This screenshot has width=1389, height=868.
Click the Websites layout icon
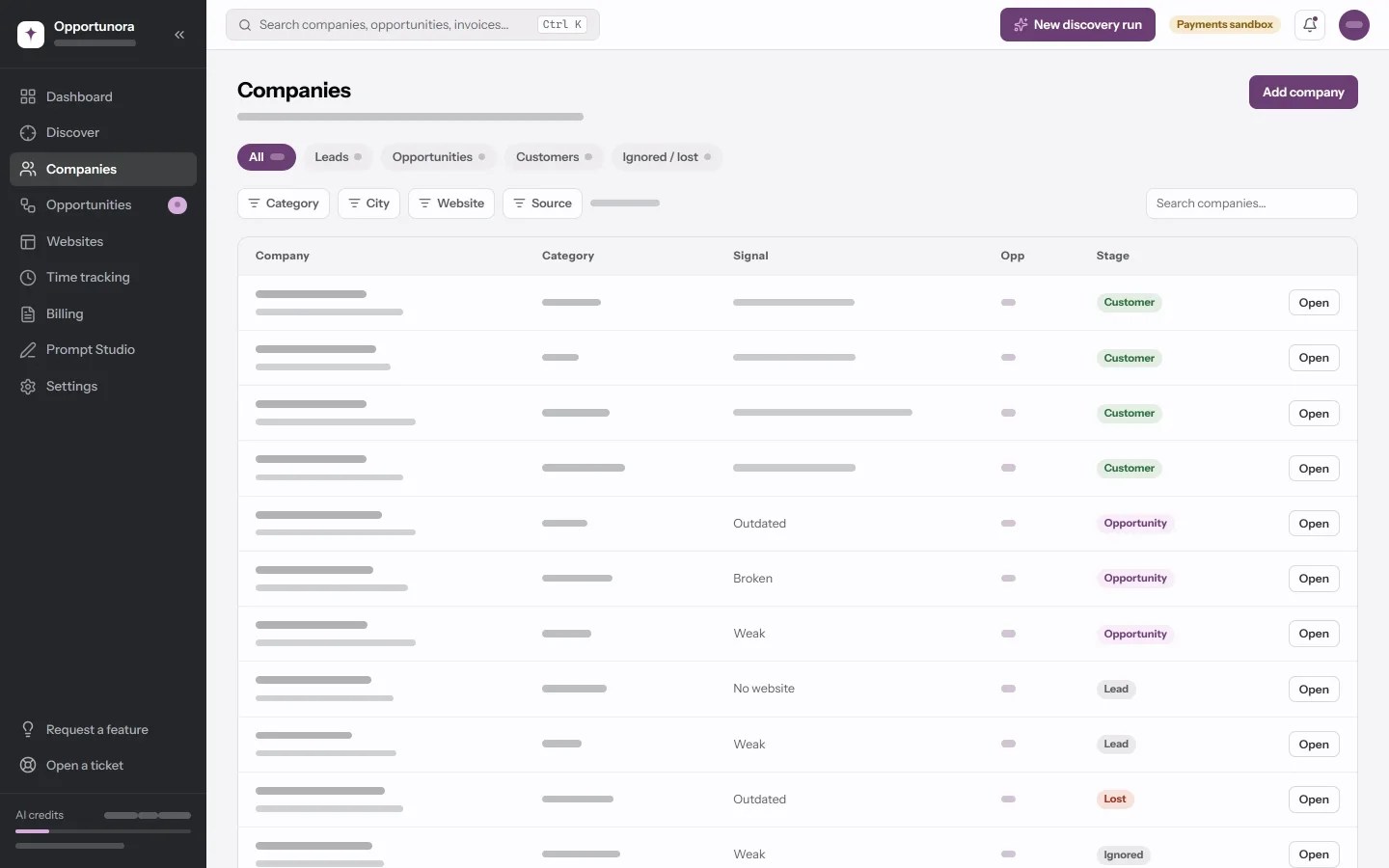(x=28, y=241)
